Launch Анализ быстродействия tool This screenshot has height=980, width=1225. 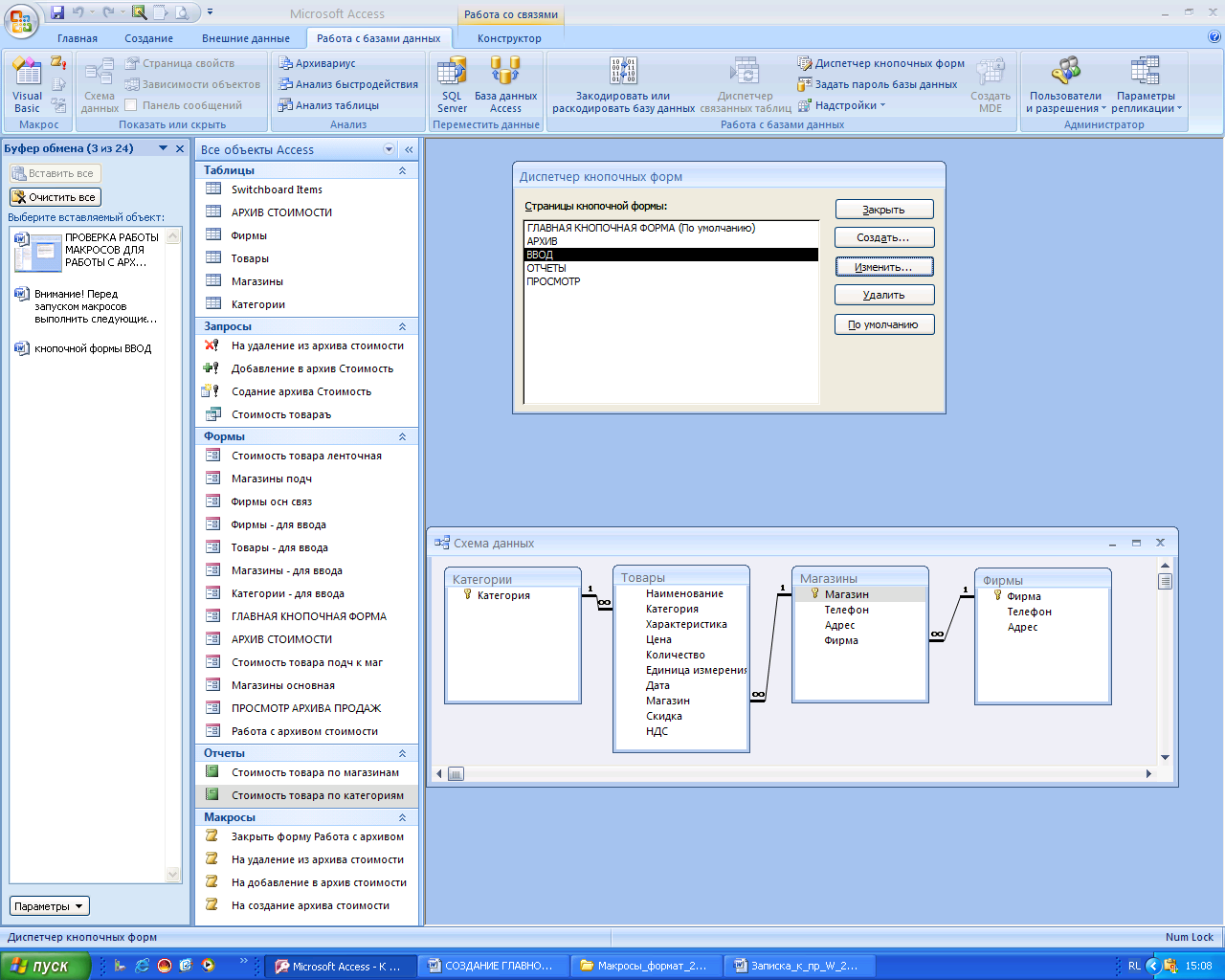point(348,84)
